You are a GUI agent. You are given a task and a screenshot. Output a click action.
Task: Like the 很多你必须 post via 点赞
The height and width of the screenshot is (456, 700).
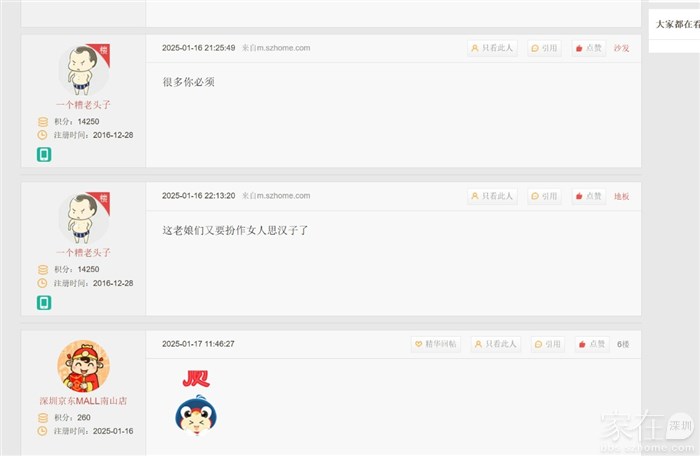pyautogui.click(x=589, y=48)
